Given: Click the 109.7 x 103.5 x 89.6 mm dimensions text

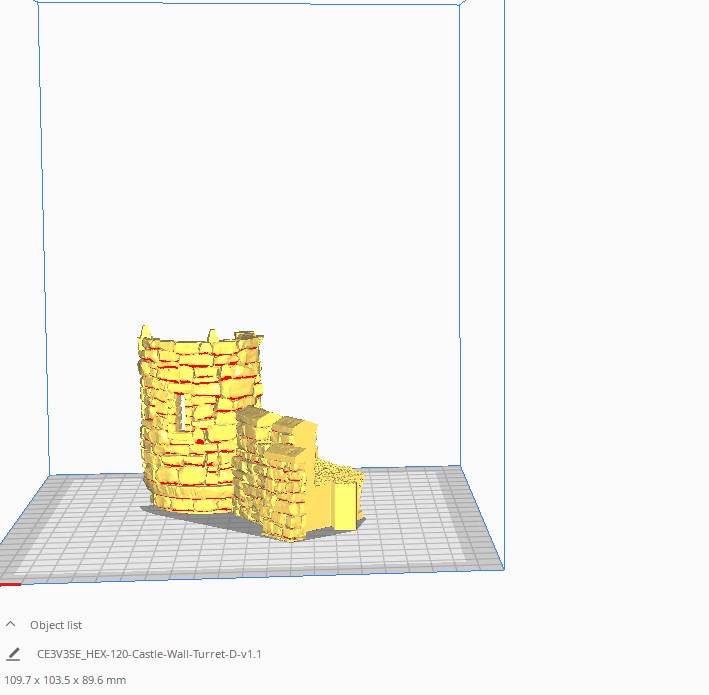Looking at the screenshot, I should pos(65,680).
